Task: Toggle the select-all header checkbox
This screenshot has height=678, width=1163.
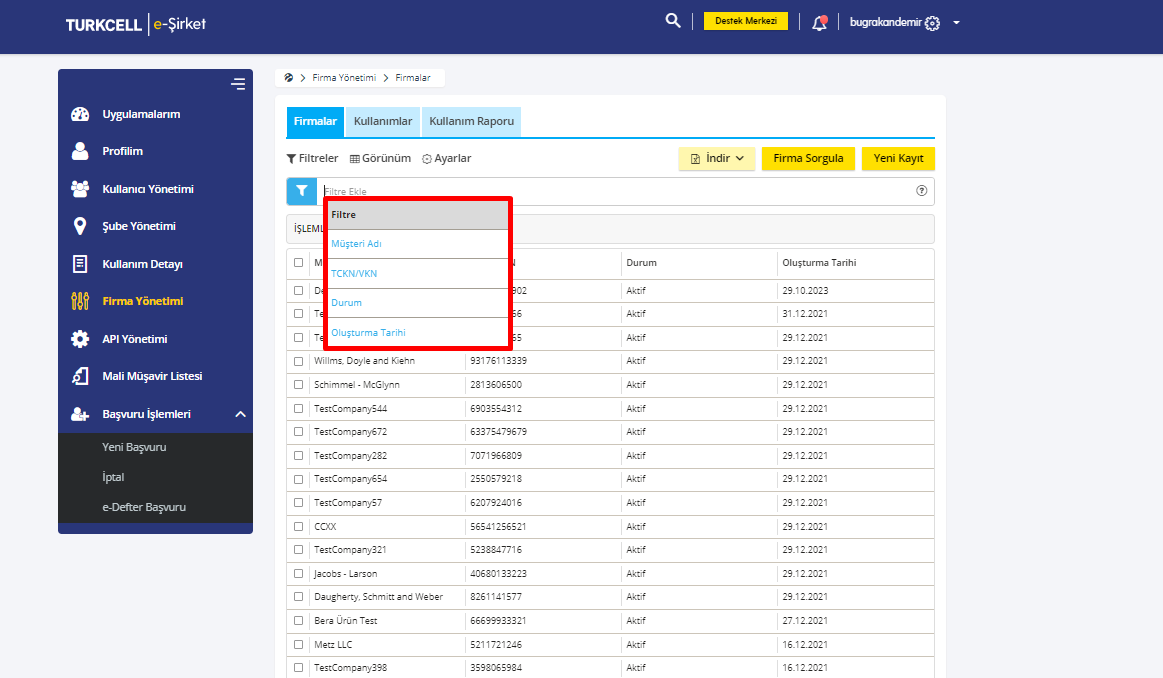Action: [x=298, y=263]
